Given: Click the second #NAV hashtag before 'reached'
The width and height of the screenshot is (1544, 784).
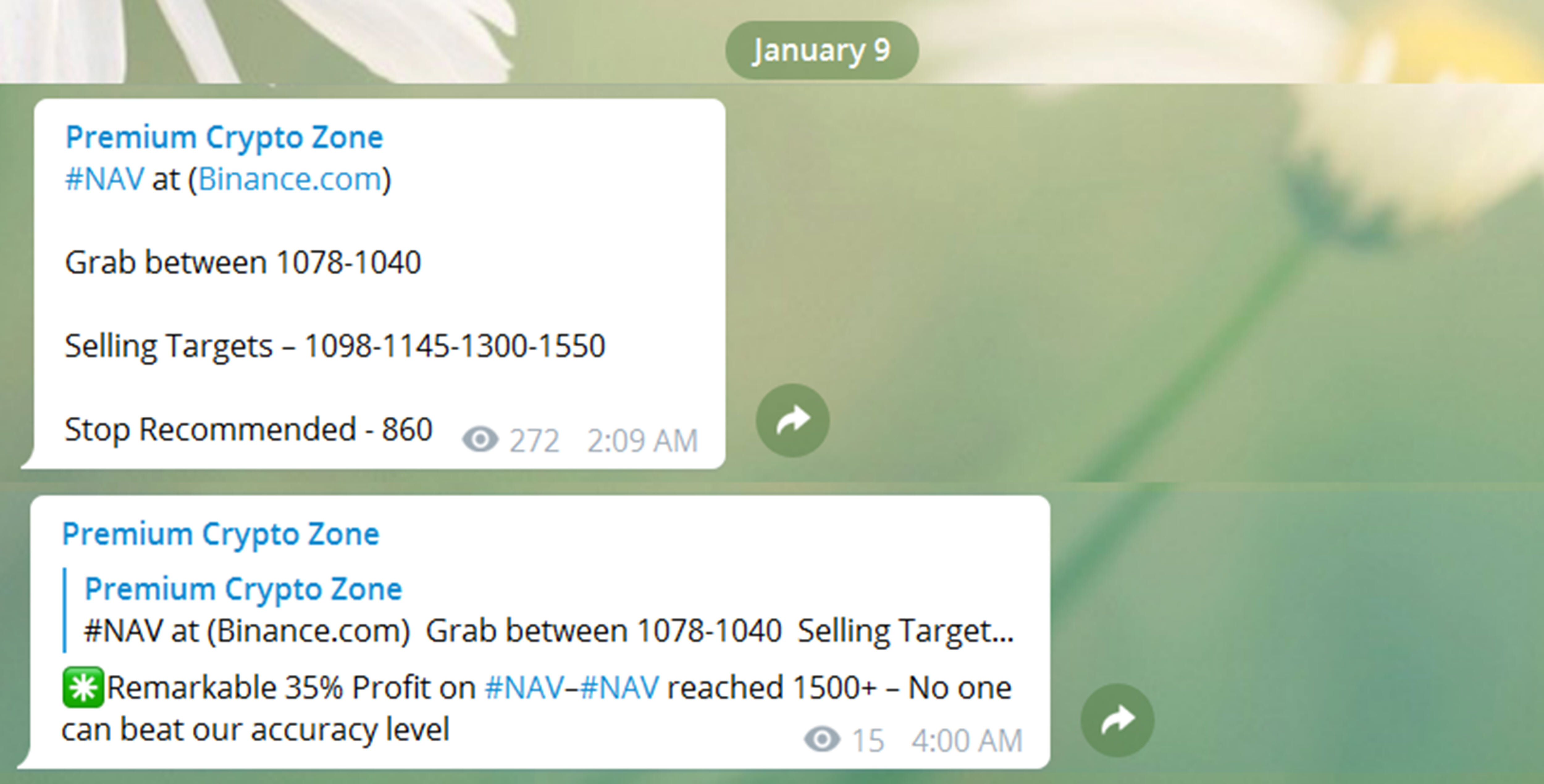Looking at the screenshot, I should pos(620,687).
